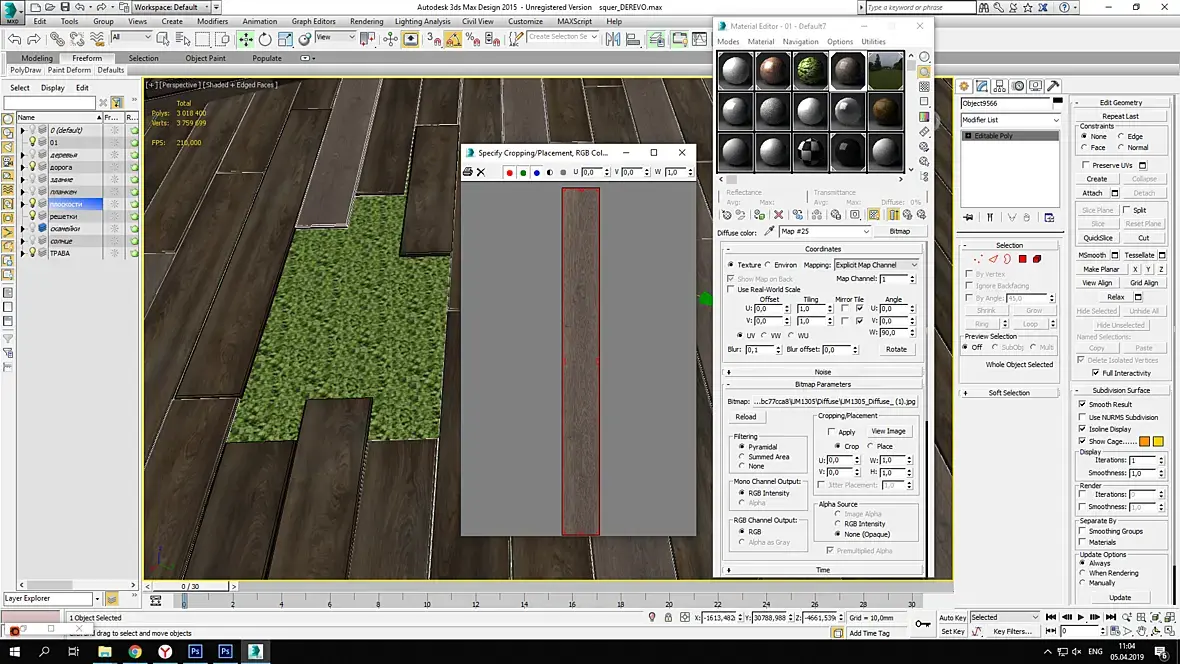1180x664 pixels.
Task: Enable the Apply cropping checkbox
Action: (x=832, y=432)
